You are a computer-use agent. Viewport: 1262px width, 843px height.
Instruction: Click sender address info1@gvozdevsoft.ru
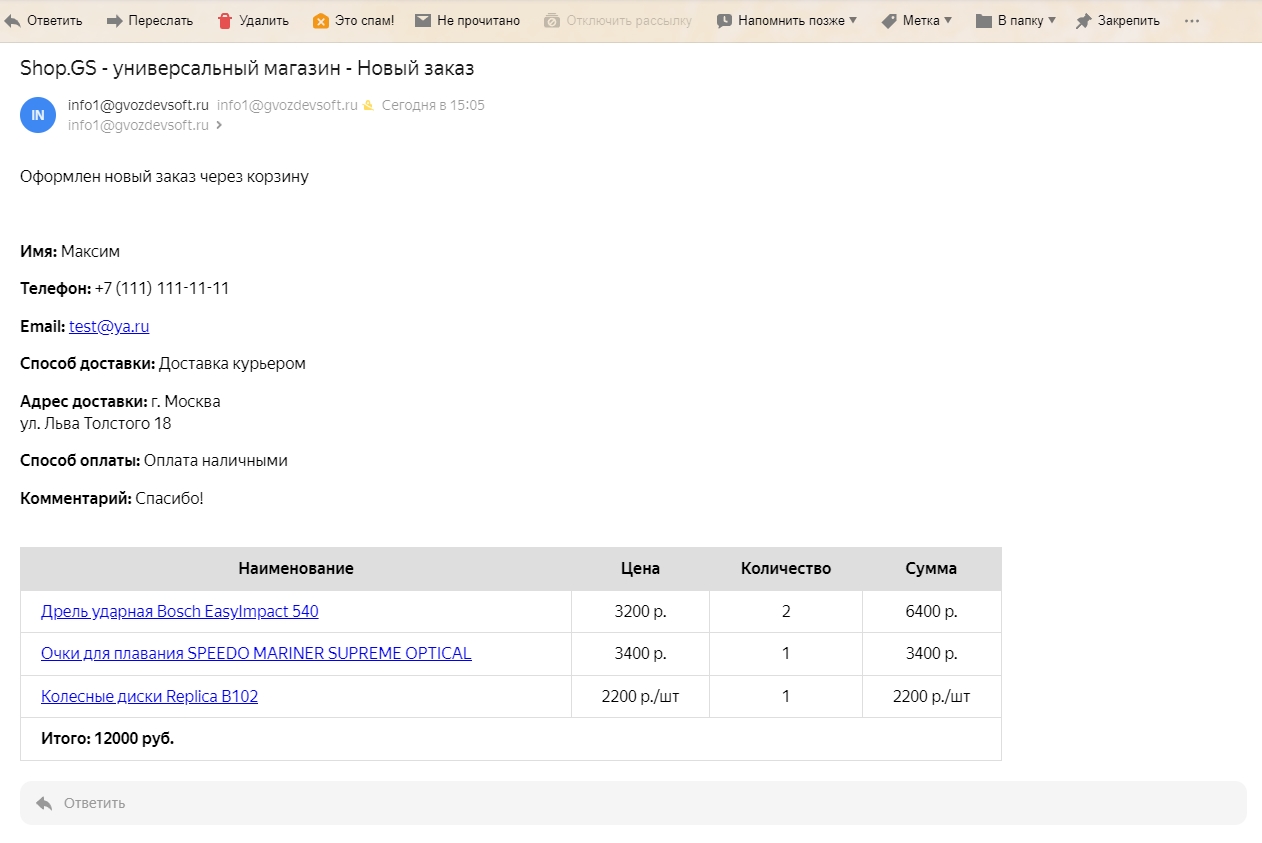point(138,105)
